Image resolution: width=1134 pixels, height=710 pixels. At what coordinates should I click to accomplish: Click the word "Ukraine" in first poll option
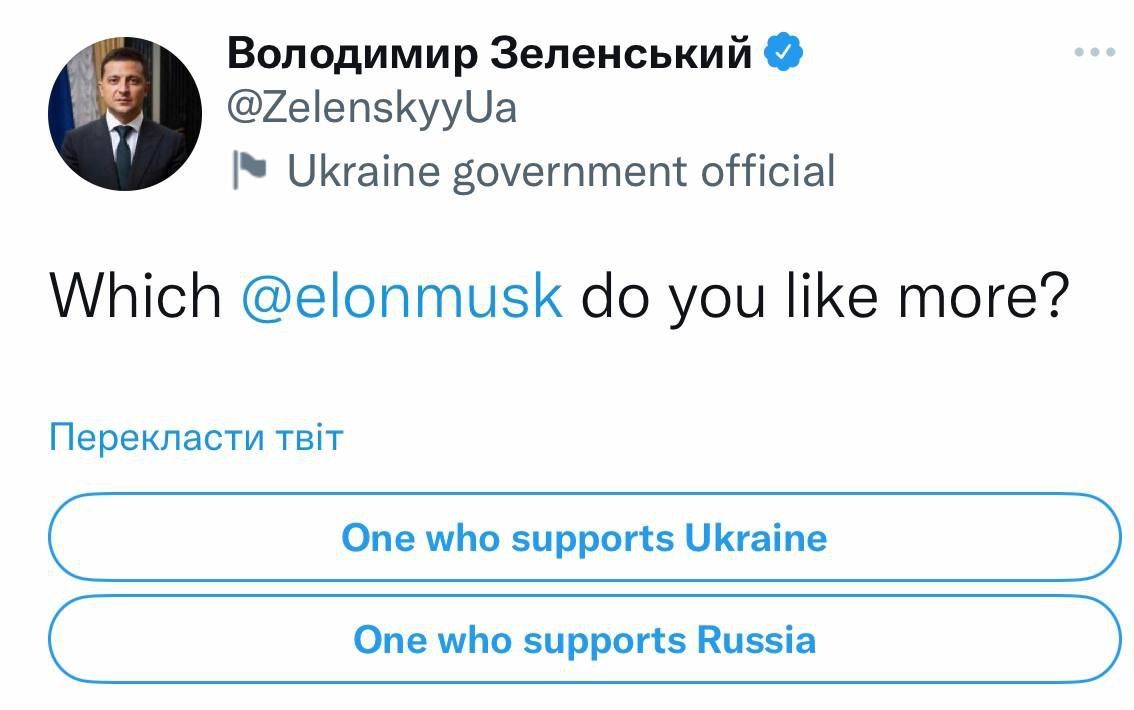point(756,538)
